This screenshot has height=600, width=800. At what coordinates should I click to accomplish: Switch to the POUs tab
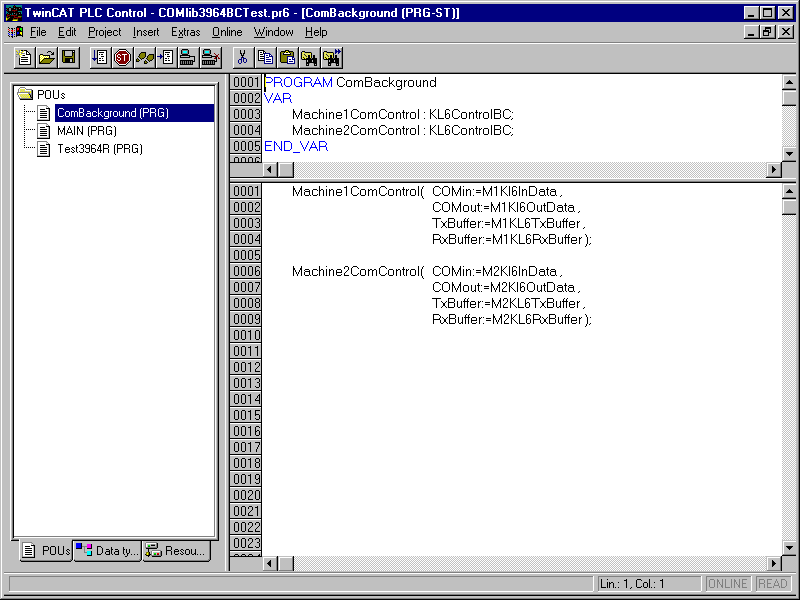coord(46,551)
